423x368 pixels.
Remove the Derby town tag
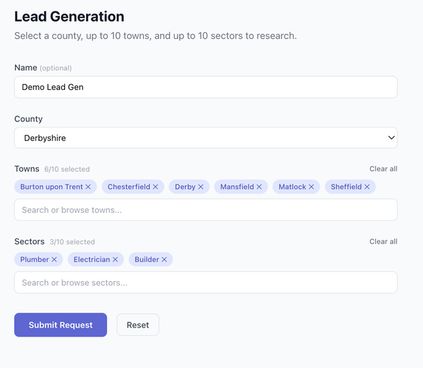click(x=200, y=187)
